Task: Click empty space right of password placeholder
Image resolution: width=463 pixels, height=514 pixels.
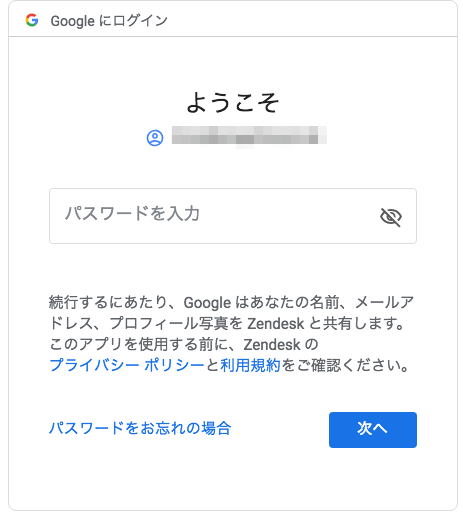Action: point(287,216)
